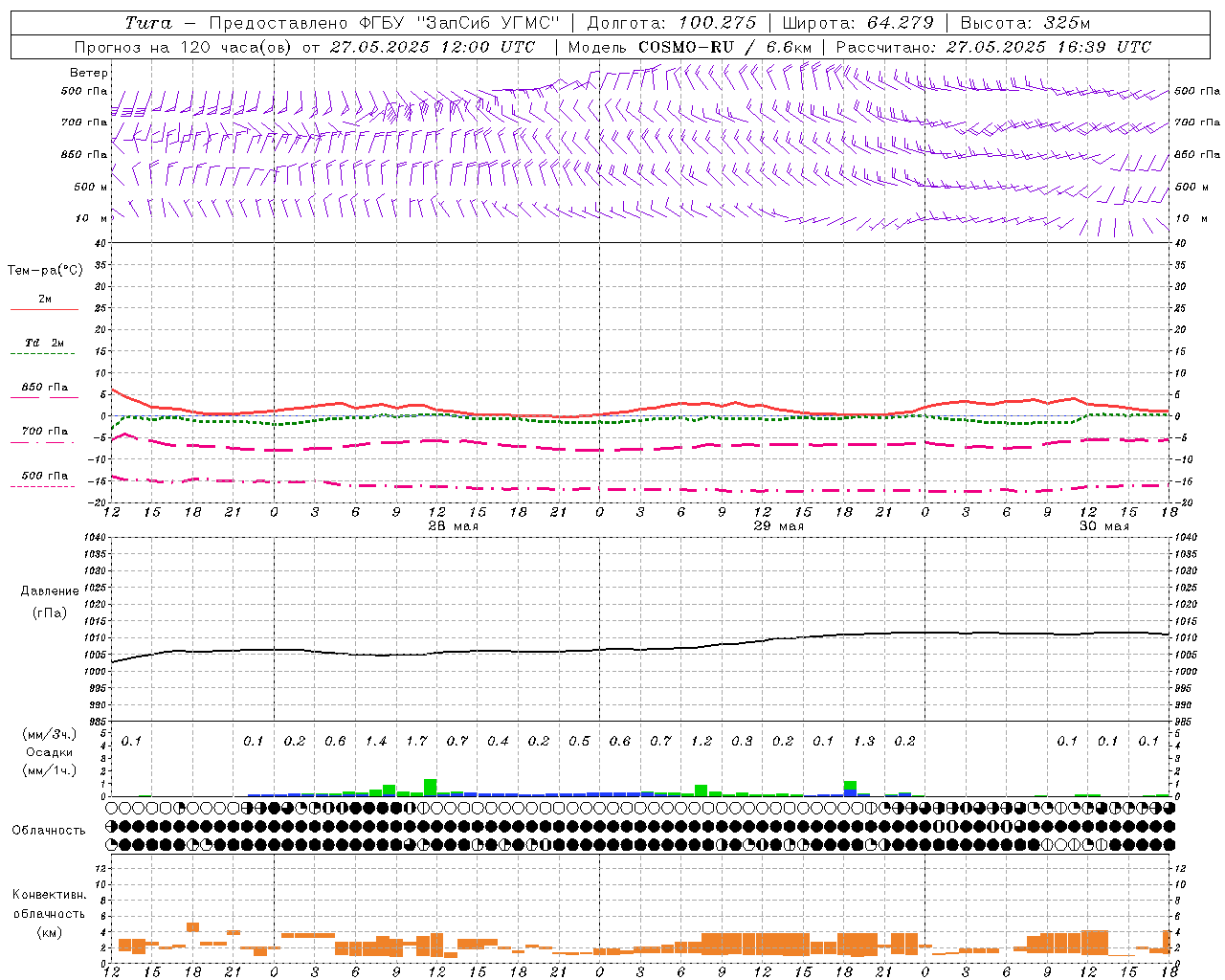
Task: Click the "700 гПа" temperature legend entry
Action: pyautogui.click(x=44, y=432)
